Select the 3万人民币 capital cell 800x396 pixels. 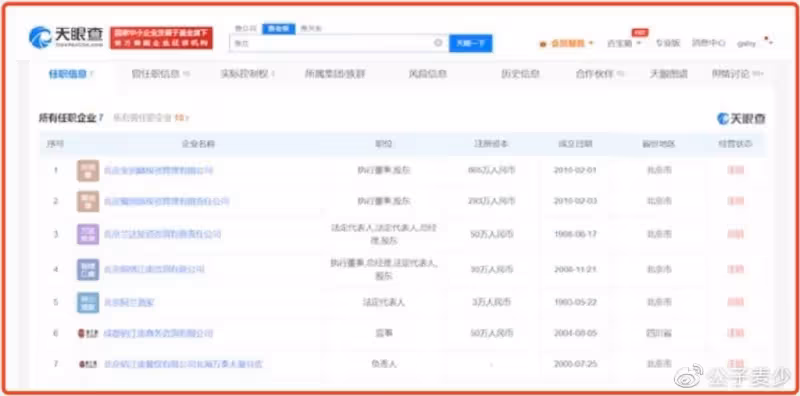point(491,302)
